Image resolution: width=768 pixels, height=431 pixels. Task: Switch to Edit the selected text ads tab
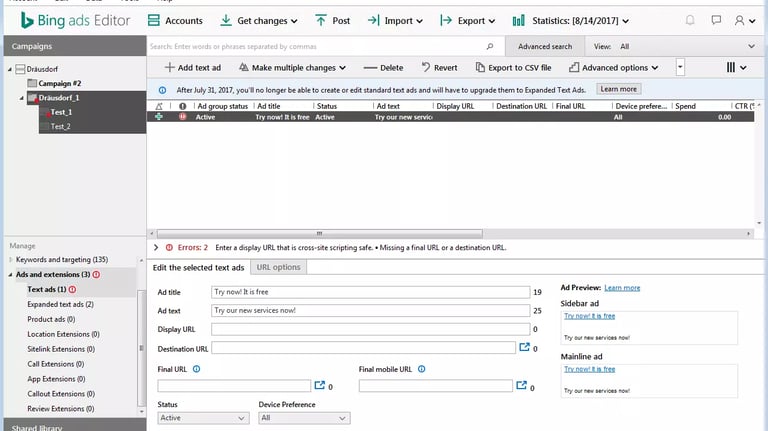click(198, 267)
